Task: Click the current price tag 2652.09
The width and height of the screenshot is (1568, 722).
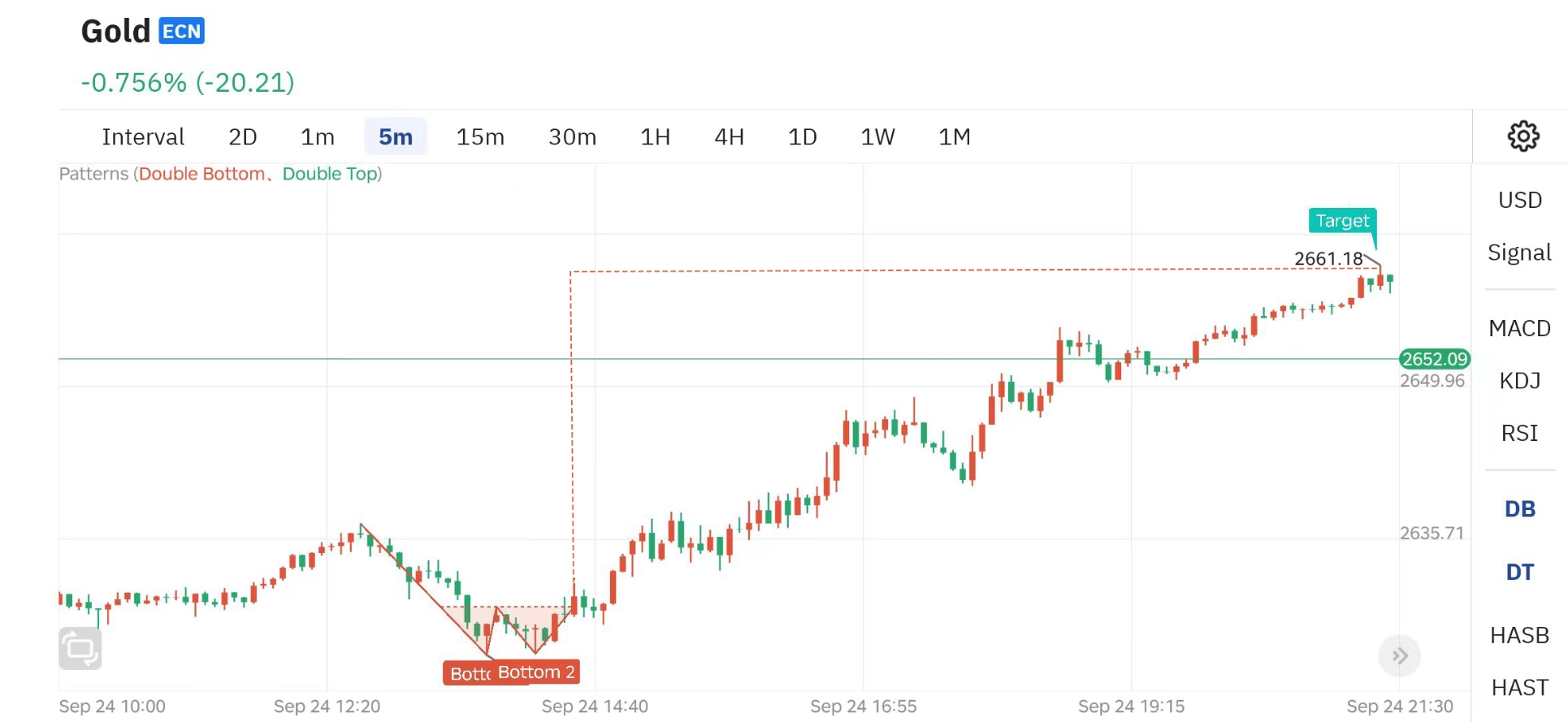Action: [x=1434, y=359]
